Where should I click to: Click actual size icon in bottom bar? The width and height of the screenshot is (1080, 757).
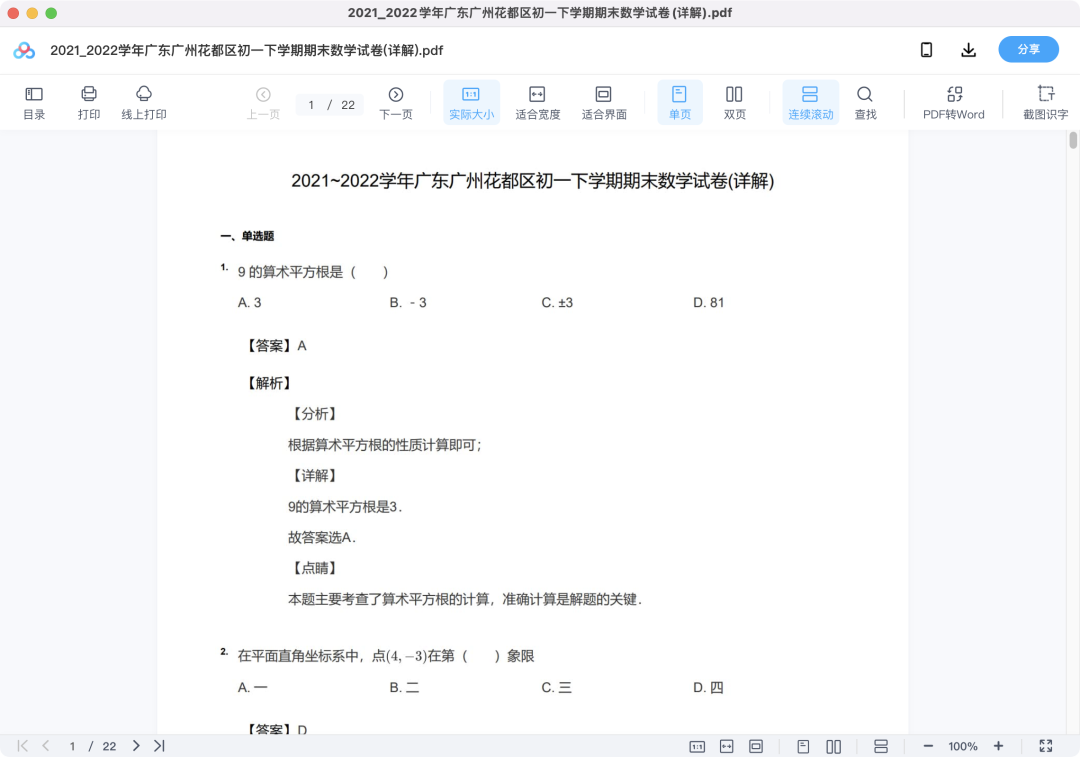click(x=697, y=747)
